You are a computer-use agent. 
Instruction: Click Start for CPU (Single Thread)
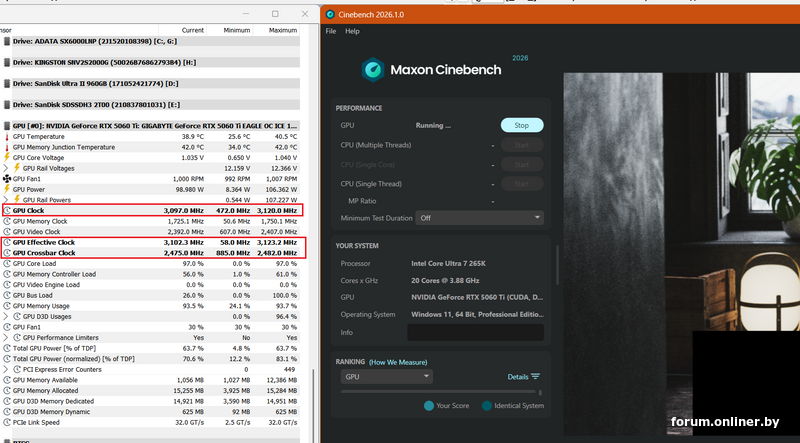point(521,184)
